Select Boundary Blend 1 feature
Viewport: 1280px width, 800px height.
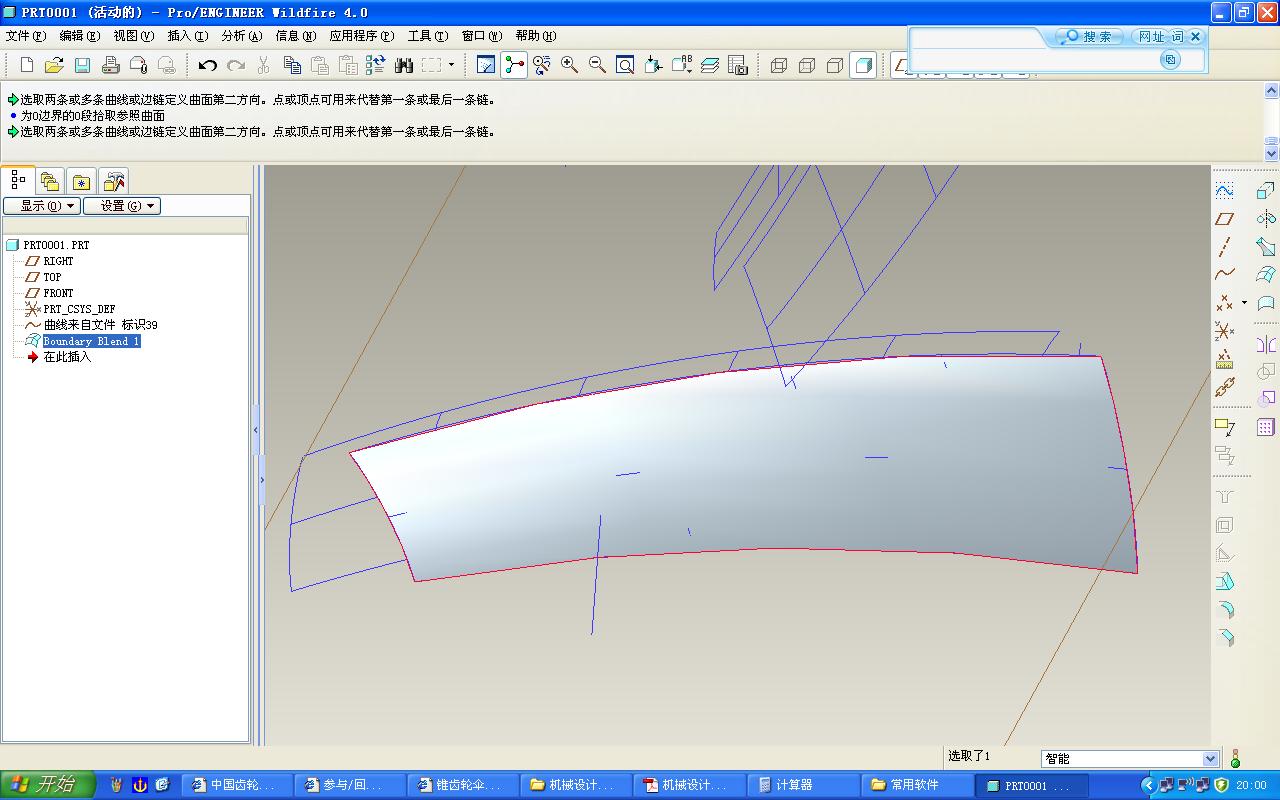91,341
